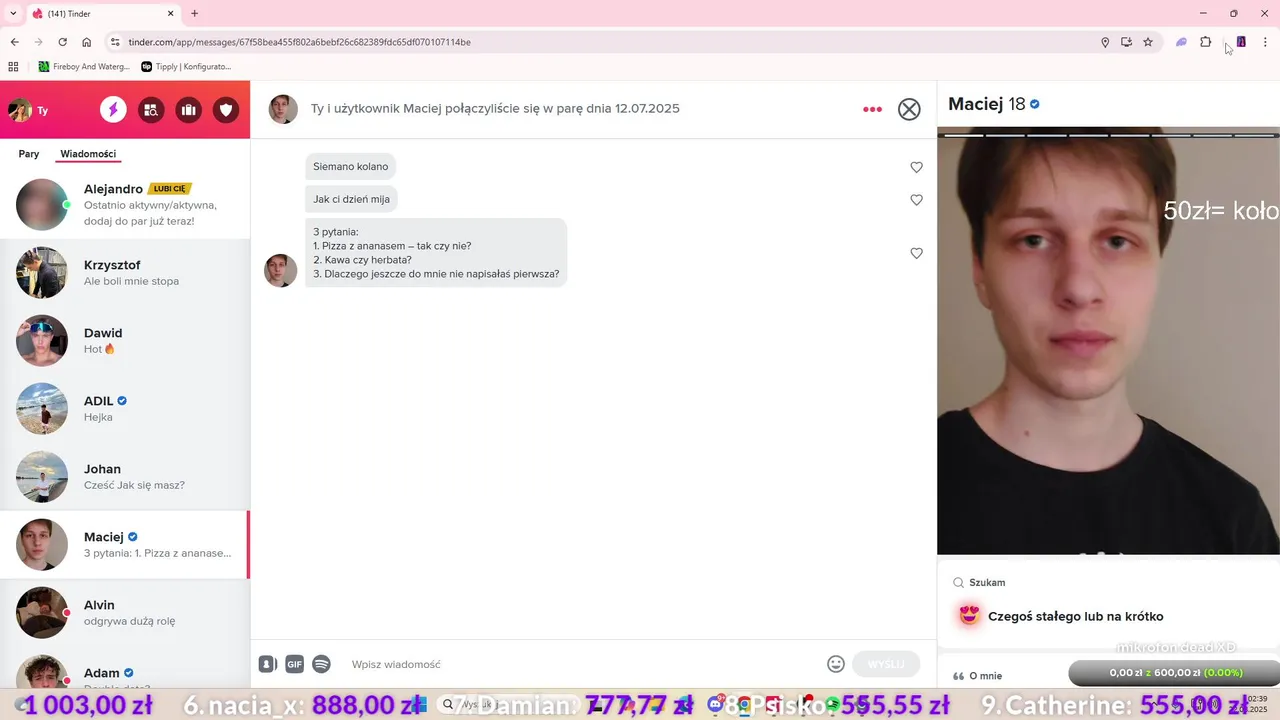
Task: Switch to the Pary tab
Action: click(x=29, y=154)
